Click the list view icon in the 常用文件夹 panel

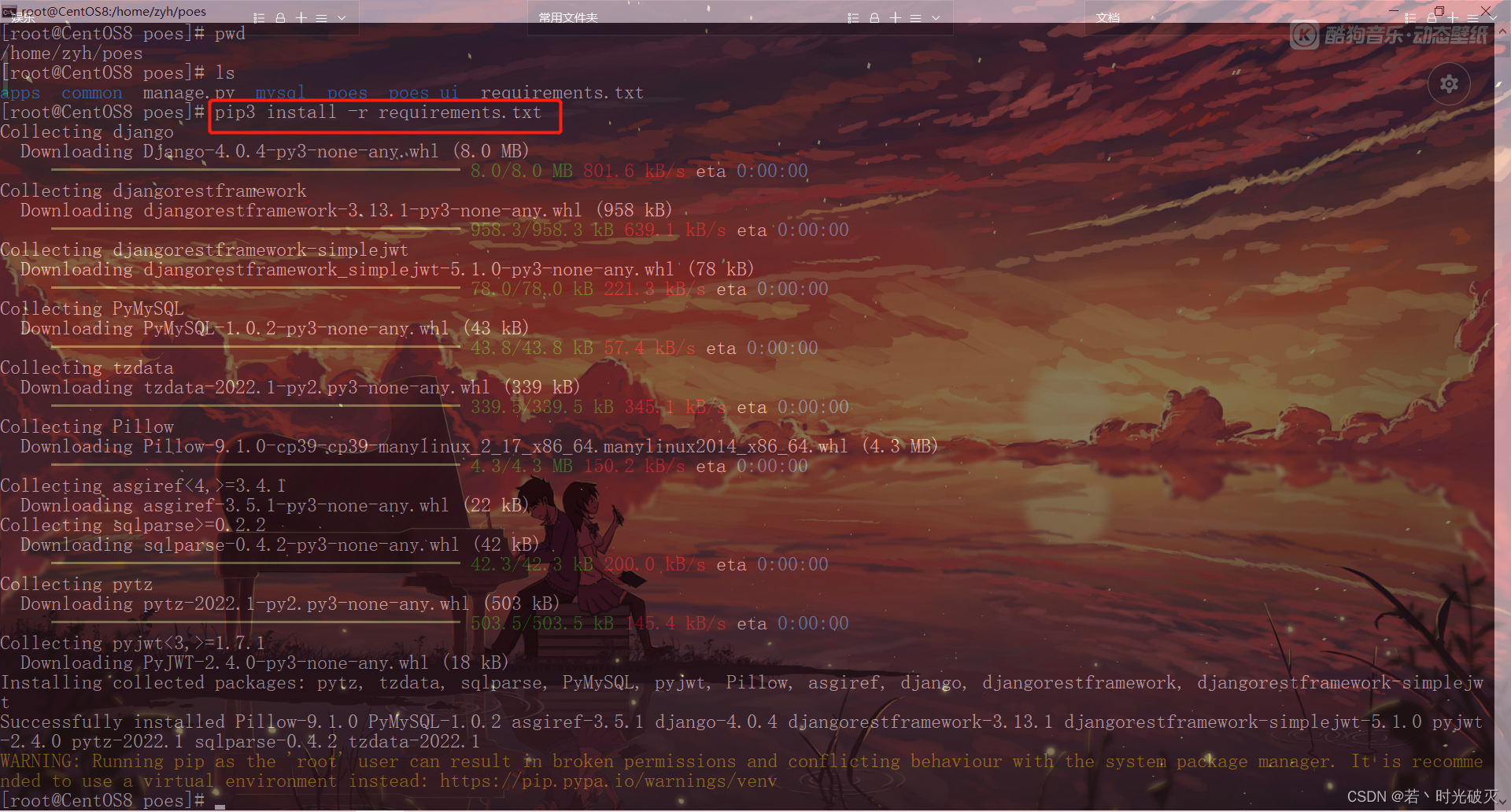point(853,17)
